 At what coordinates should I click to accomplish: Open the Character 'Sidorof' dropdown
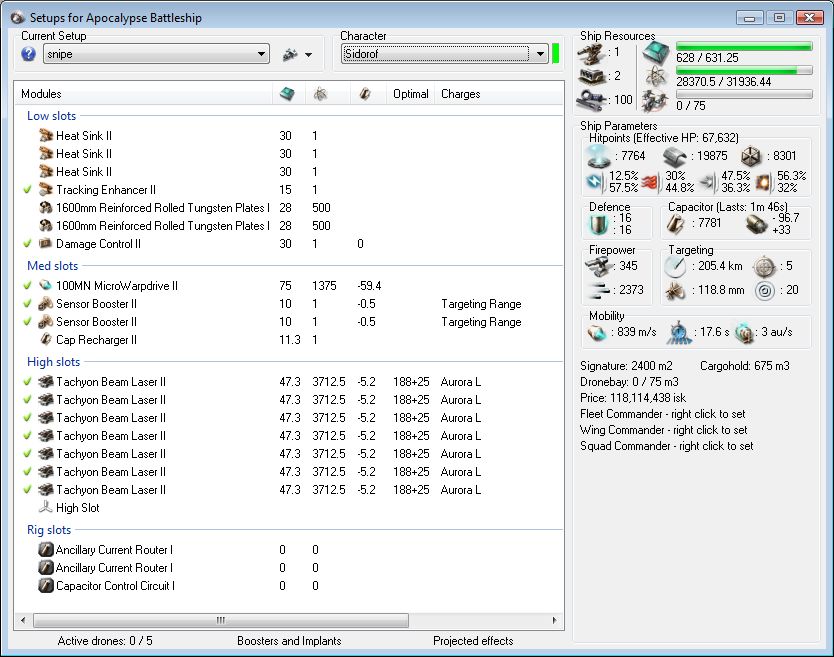(x=445, y=54)
